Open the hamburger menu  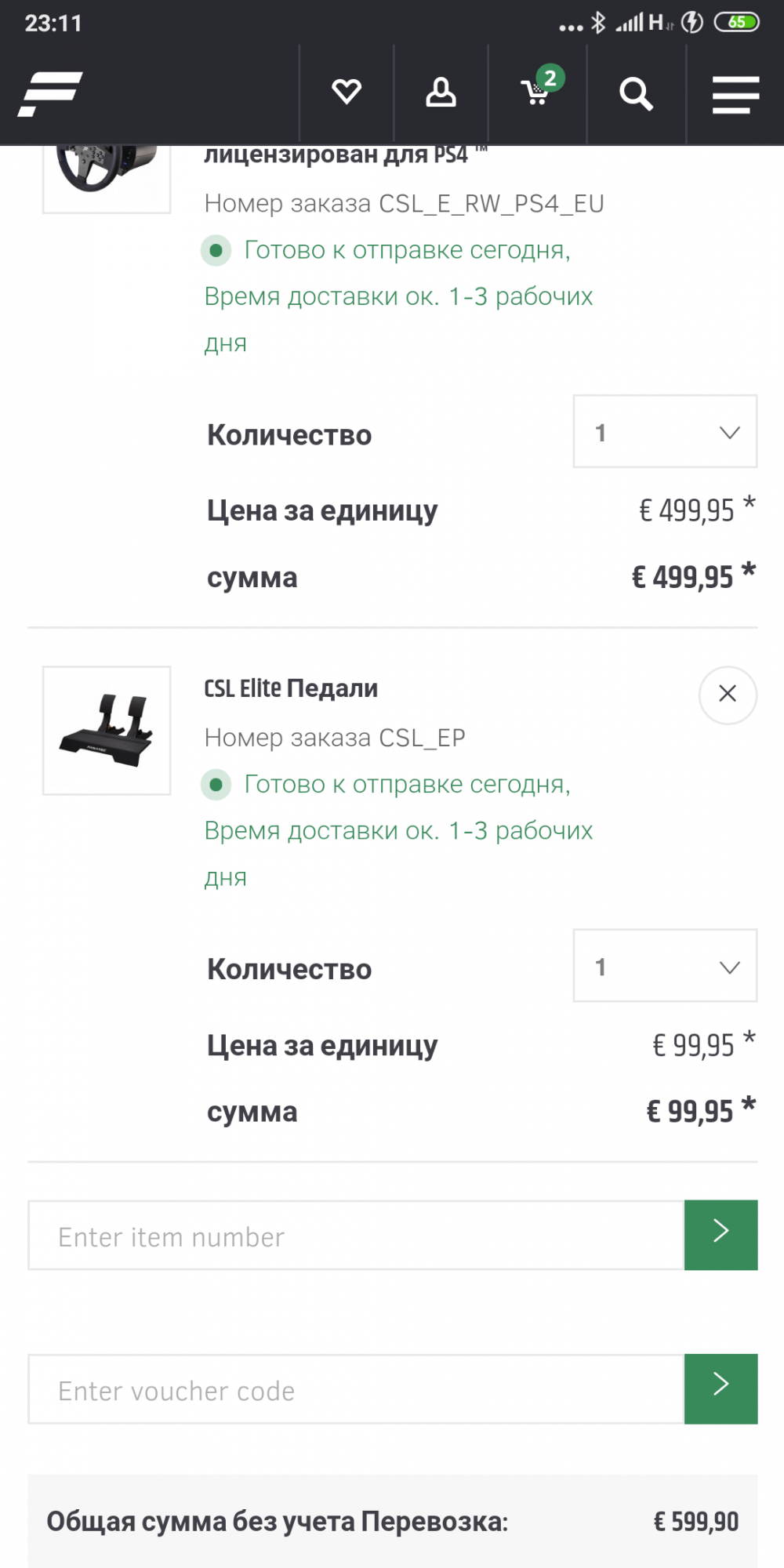(x=735, y=95)
